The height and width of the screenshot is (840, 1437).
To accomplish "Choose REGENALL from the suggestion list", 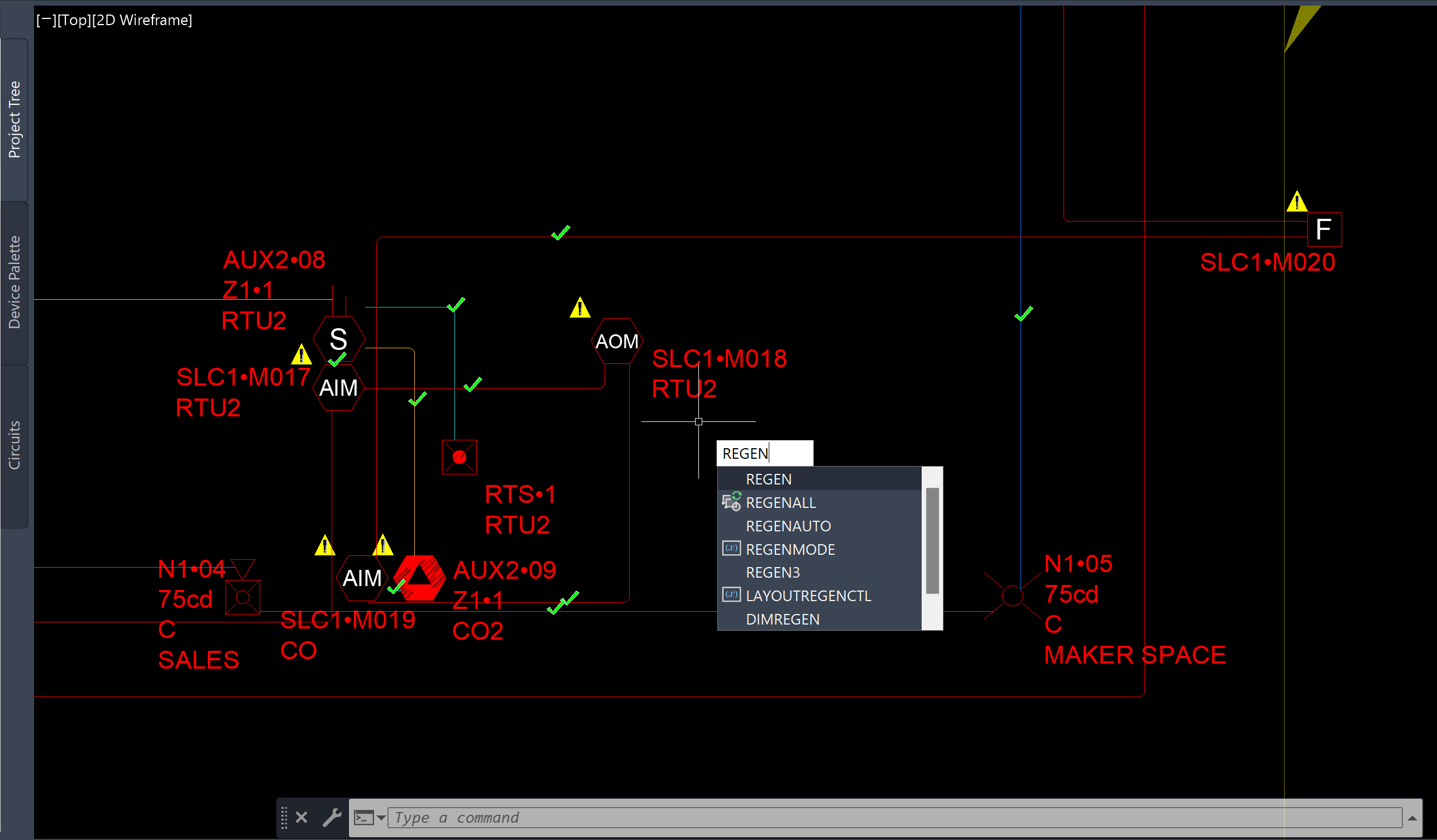I will pyautogui.click(x=820, y=502).
